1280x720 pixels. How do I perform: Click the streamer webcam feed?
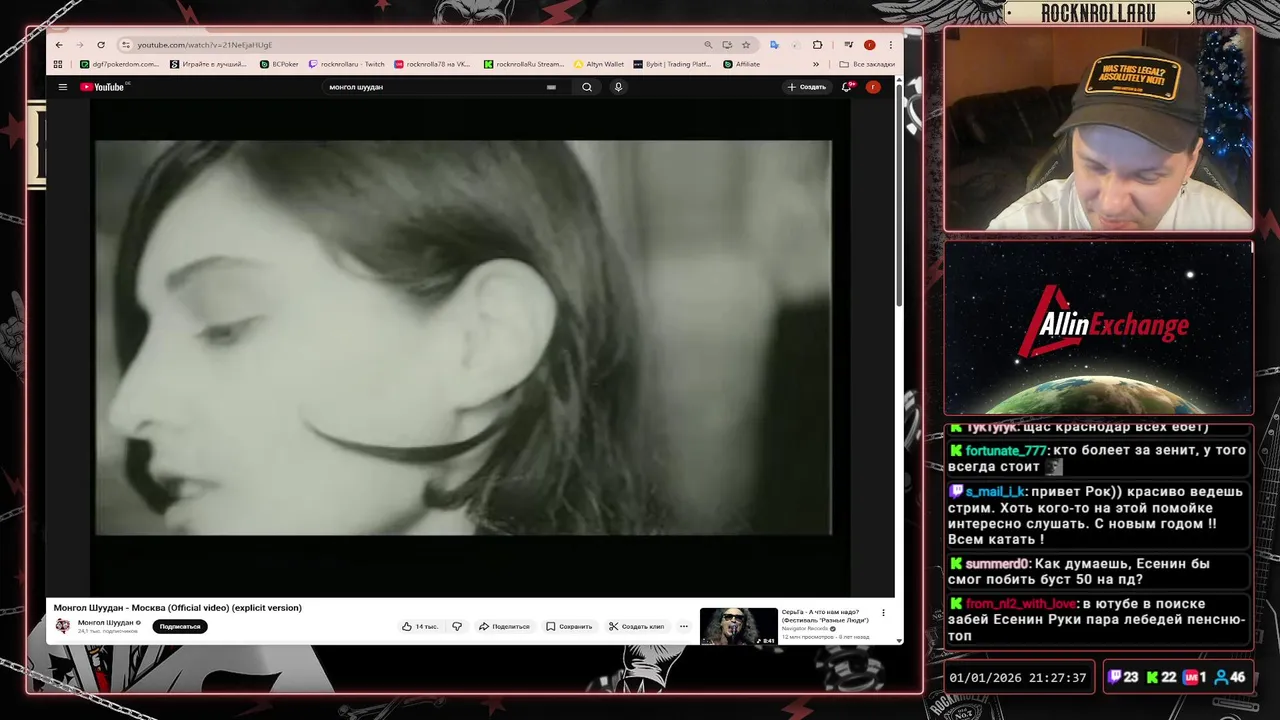click(1099, 129)
